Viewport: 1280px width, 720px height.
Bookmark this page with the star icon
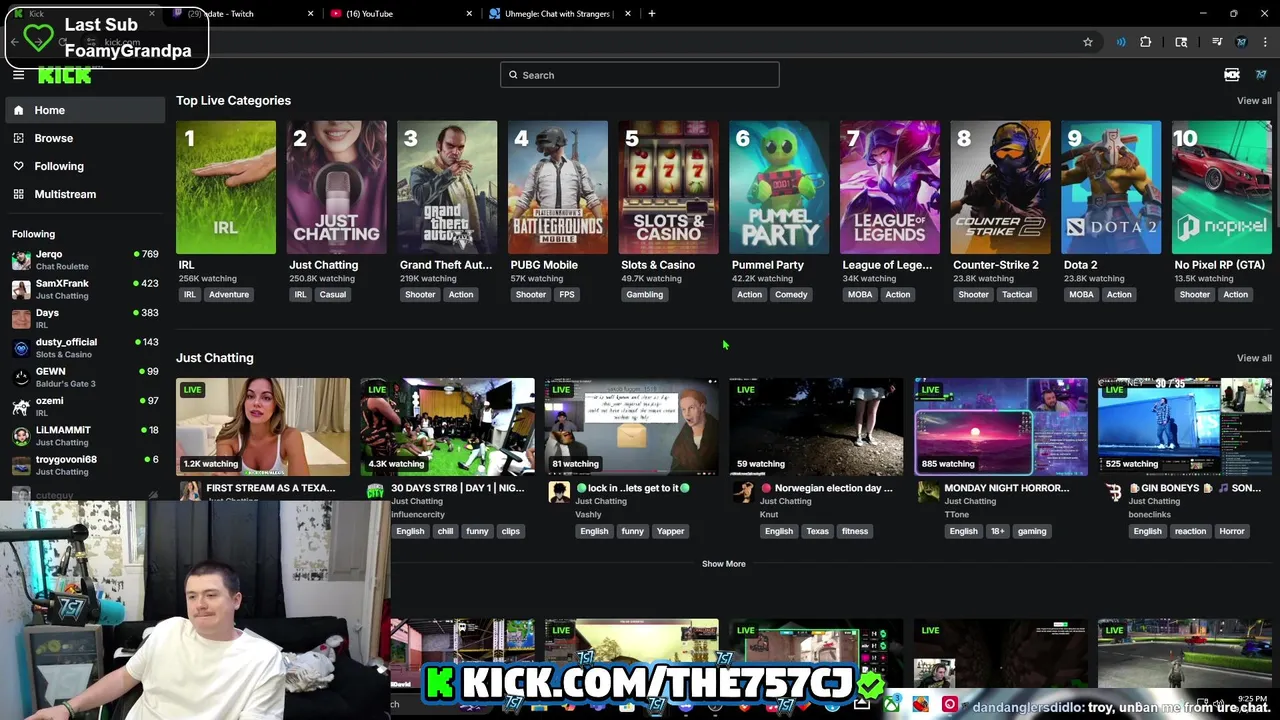(1088, 42)
